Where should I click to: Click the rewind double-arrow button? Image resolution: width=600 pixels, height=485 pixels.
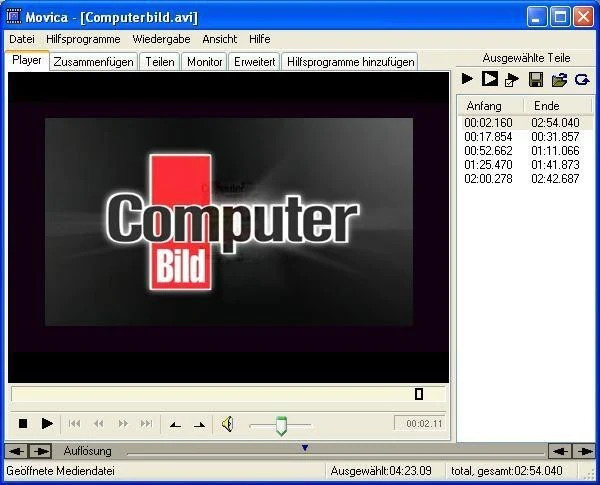[98, 424]
